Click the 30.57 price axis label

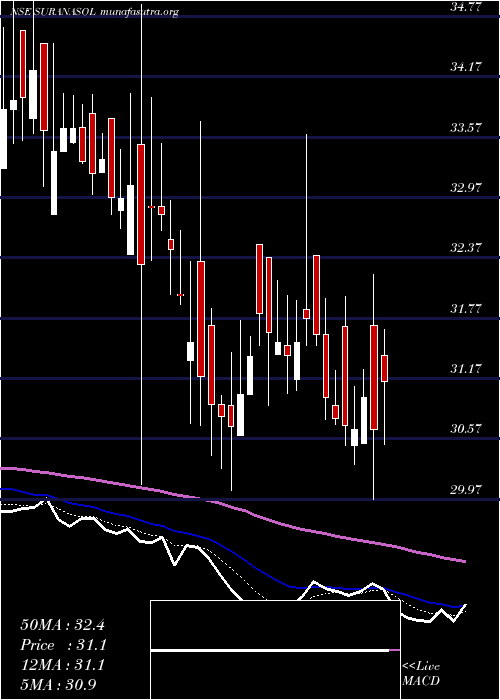pyautogui.click(x=467, y=429)
